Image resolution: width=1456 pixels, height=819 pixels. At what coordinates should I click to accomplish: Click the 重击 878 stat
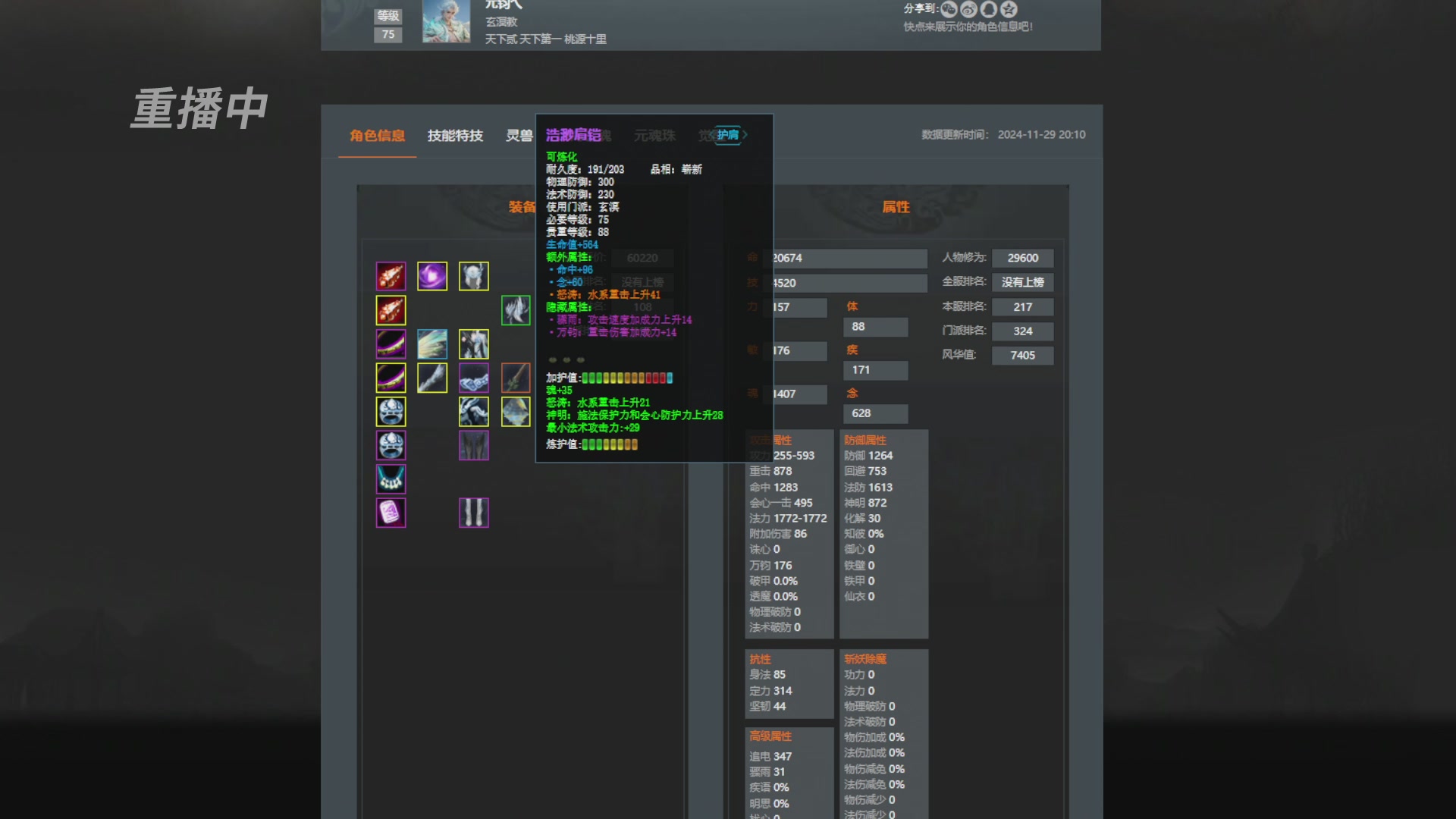[x=770, y=471]
